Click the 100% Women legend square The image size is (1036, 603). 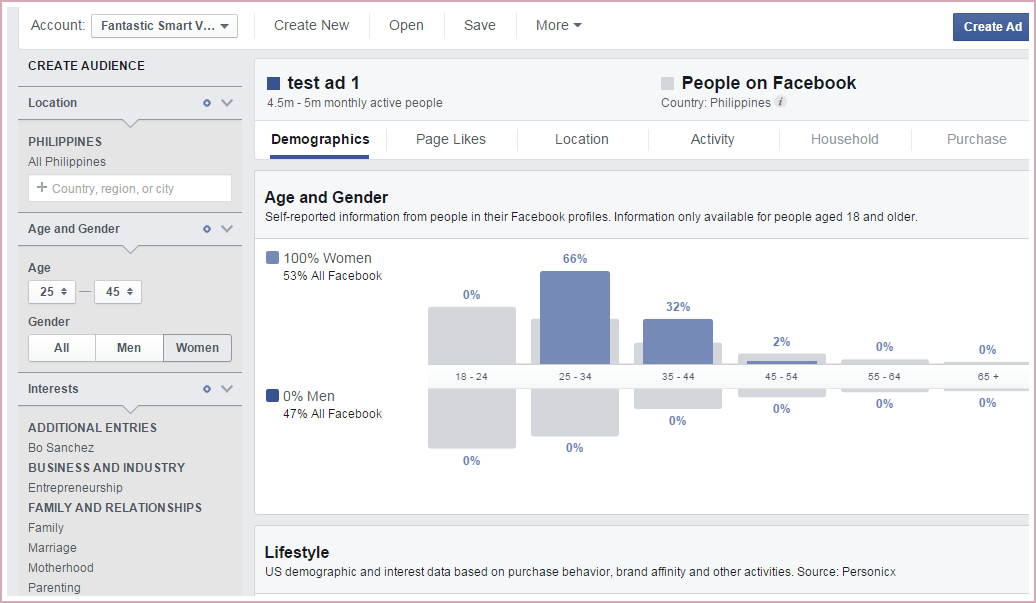tap(273, 258)
